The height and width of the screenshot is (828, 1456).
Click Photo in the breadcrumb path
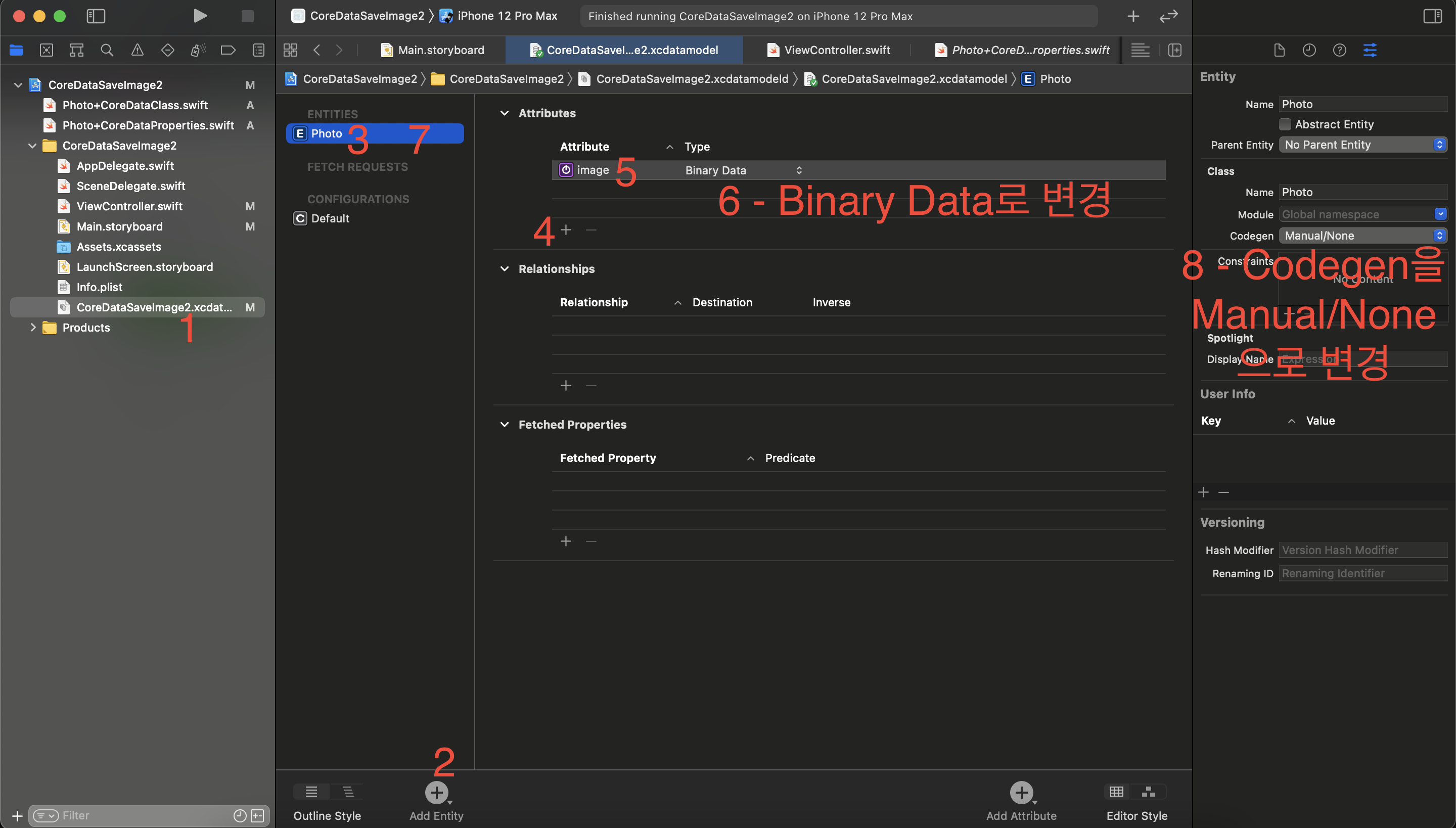(x=1055, y=79)
